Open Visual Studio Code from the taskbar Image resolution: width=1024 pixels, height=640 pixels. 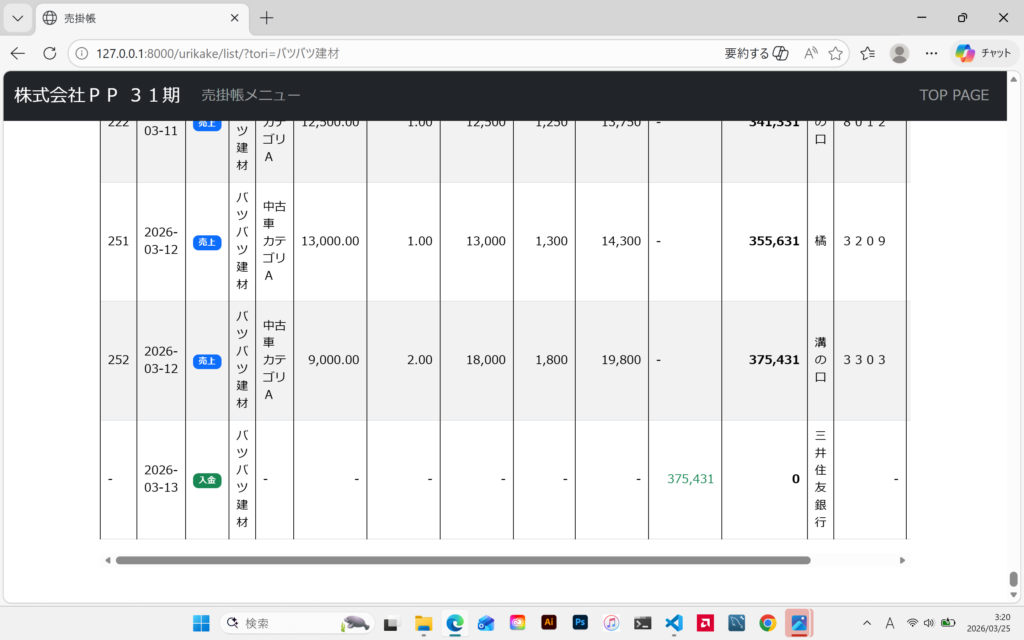click(674, 623)
